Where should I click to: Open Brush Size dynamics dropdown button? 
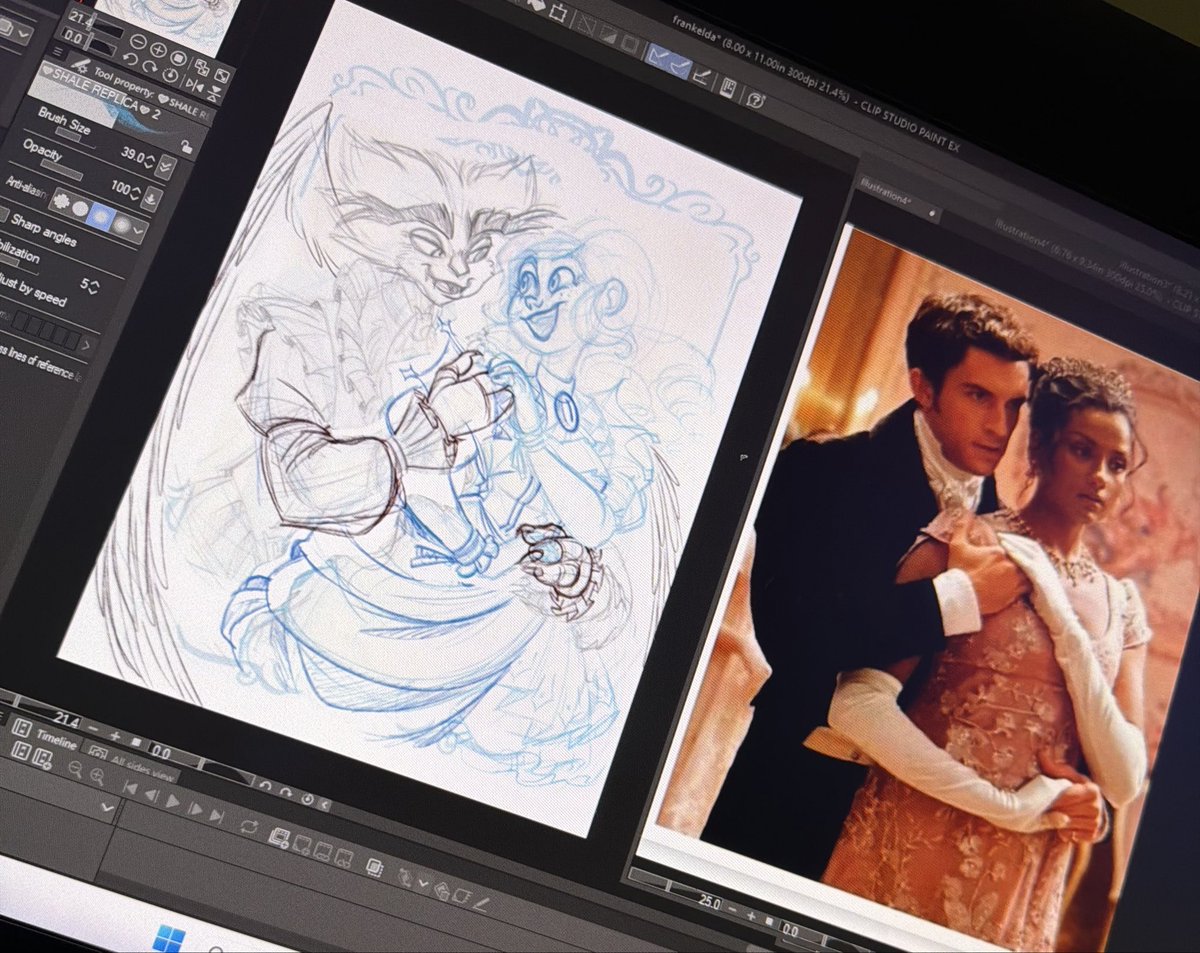click(x=165, y=167)
